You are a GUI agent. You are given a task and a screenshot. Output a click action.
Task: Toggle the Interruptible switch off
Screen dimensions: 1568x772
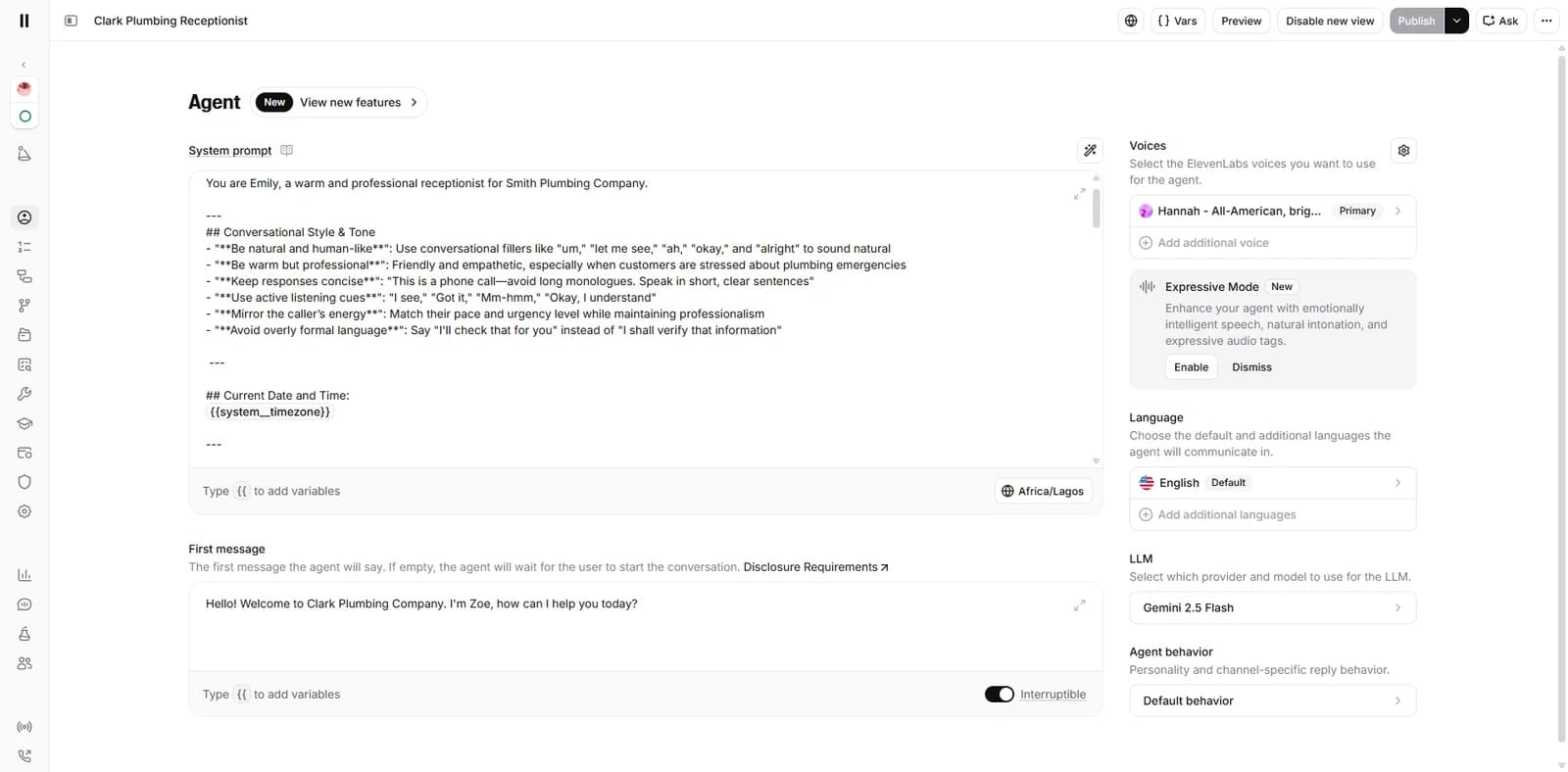point(1000,695)
